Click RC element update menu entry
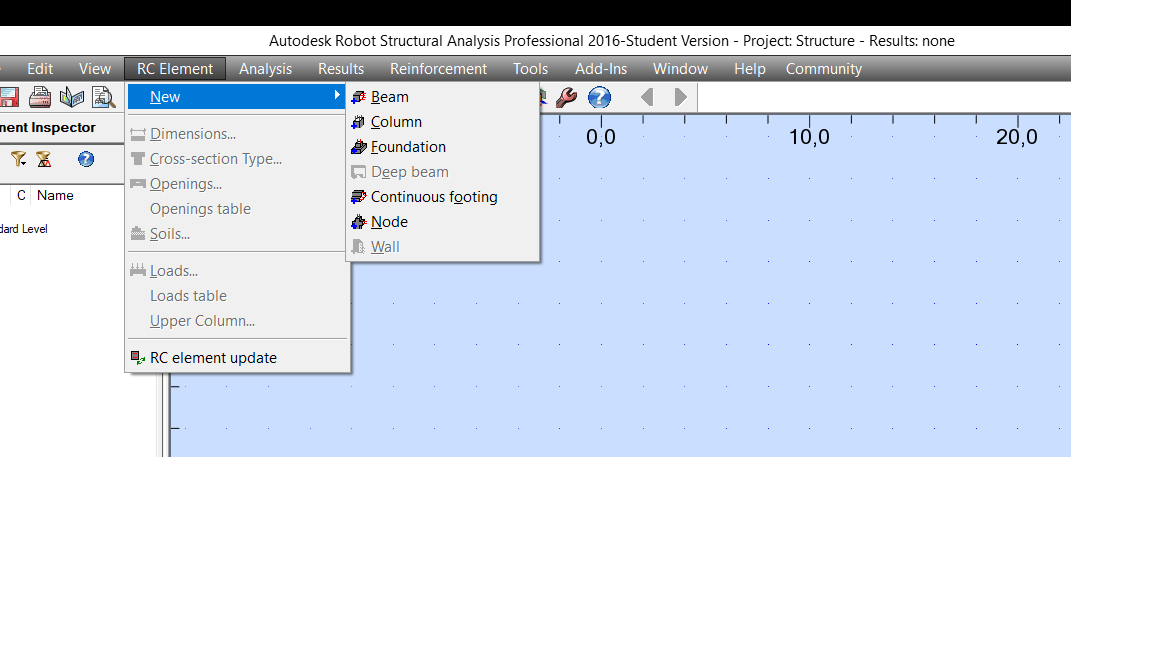1152x648 pixels. 237,358
